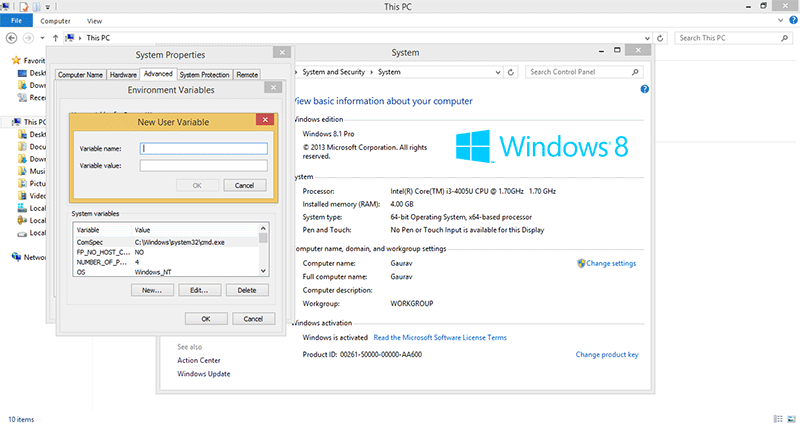
Task: Expand the ribbon with the chevron icon
Action: (781, 20)
